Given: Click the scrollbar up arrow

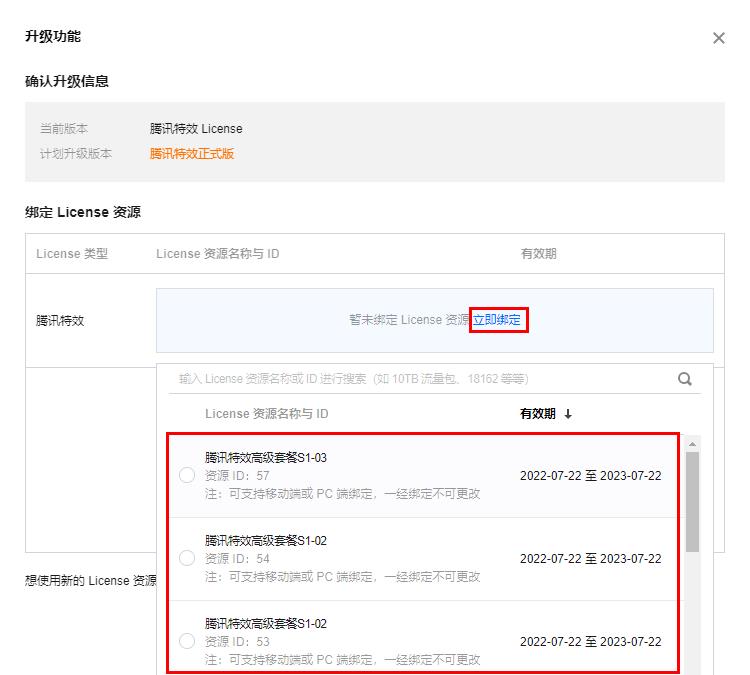Looking at the screenshot, I should point(692,444).
